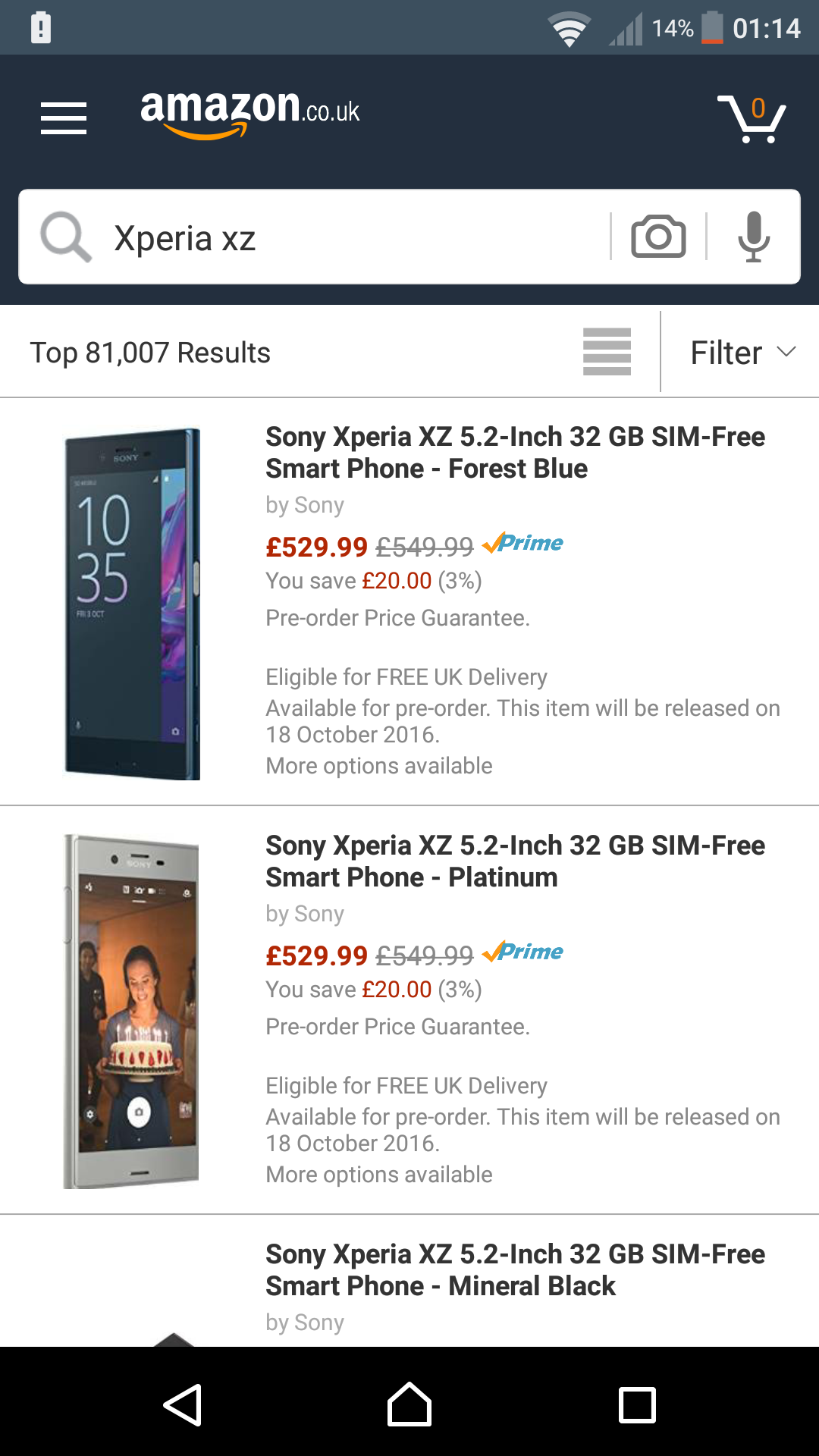Tap the magnifying glass search icon
Image resolution: width=819 pixels, height=1456 pixels.
point(66,237)
